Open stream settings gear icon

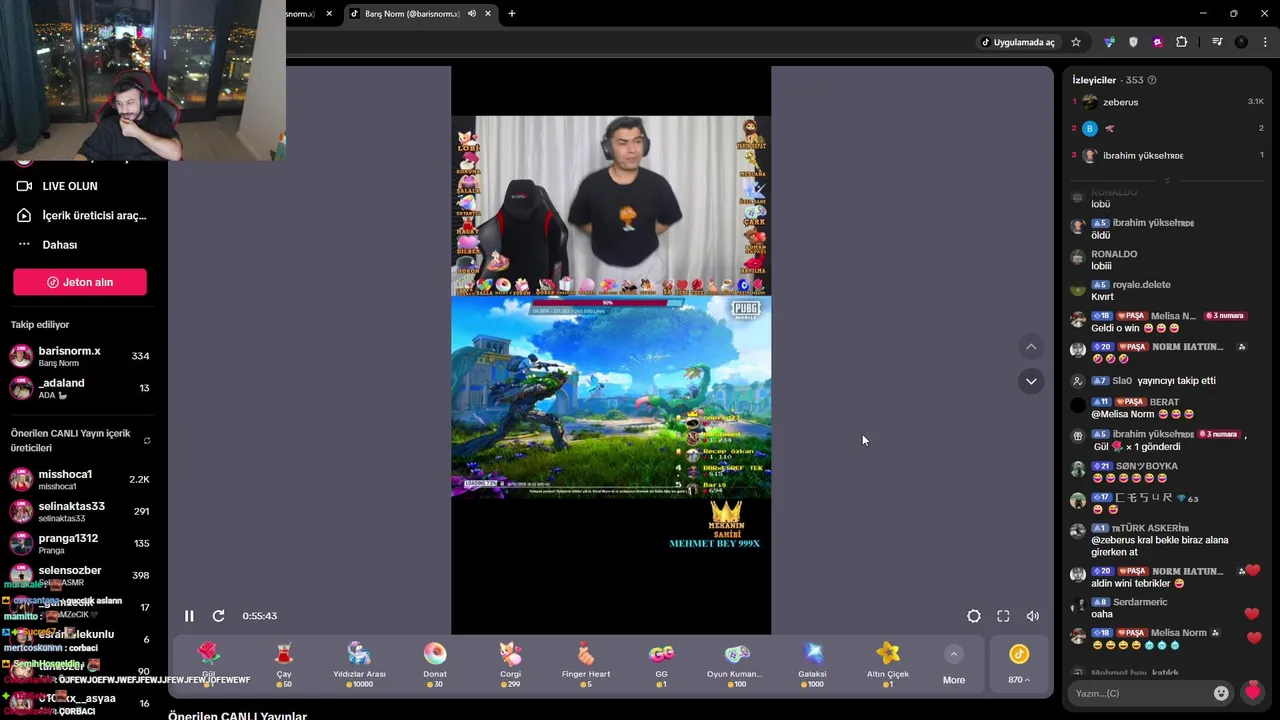point(973,616)
